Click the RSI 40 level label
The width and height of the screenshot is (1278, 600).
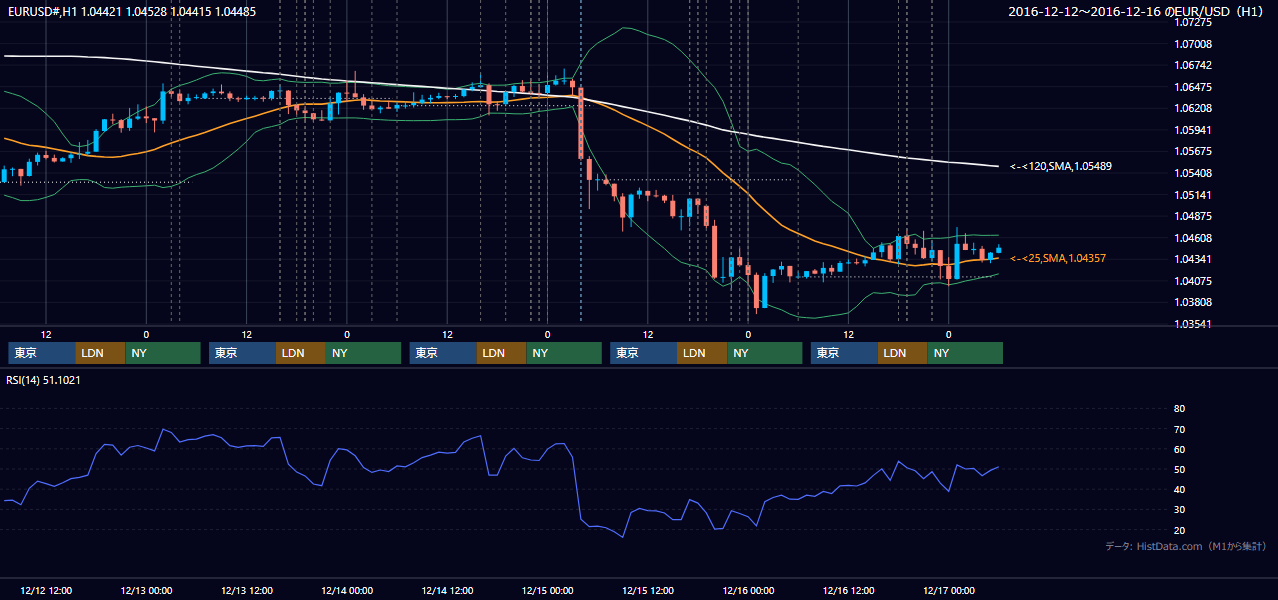click(x=1179, y=490)
